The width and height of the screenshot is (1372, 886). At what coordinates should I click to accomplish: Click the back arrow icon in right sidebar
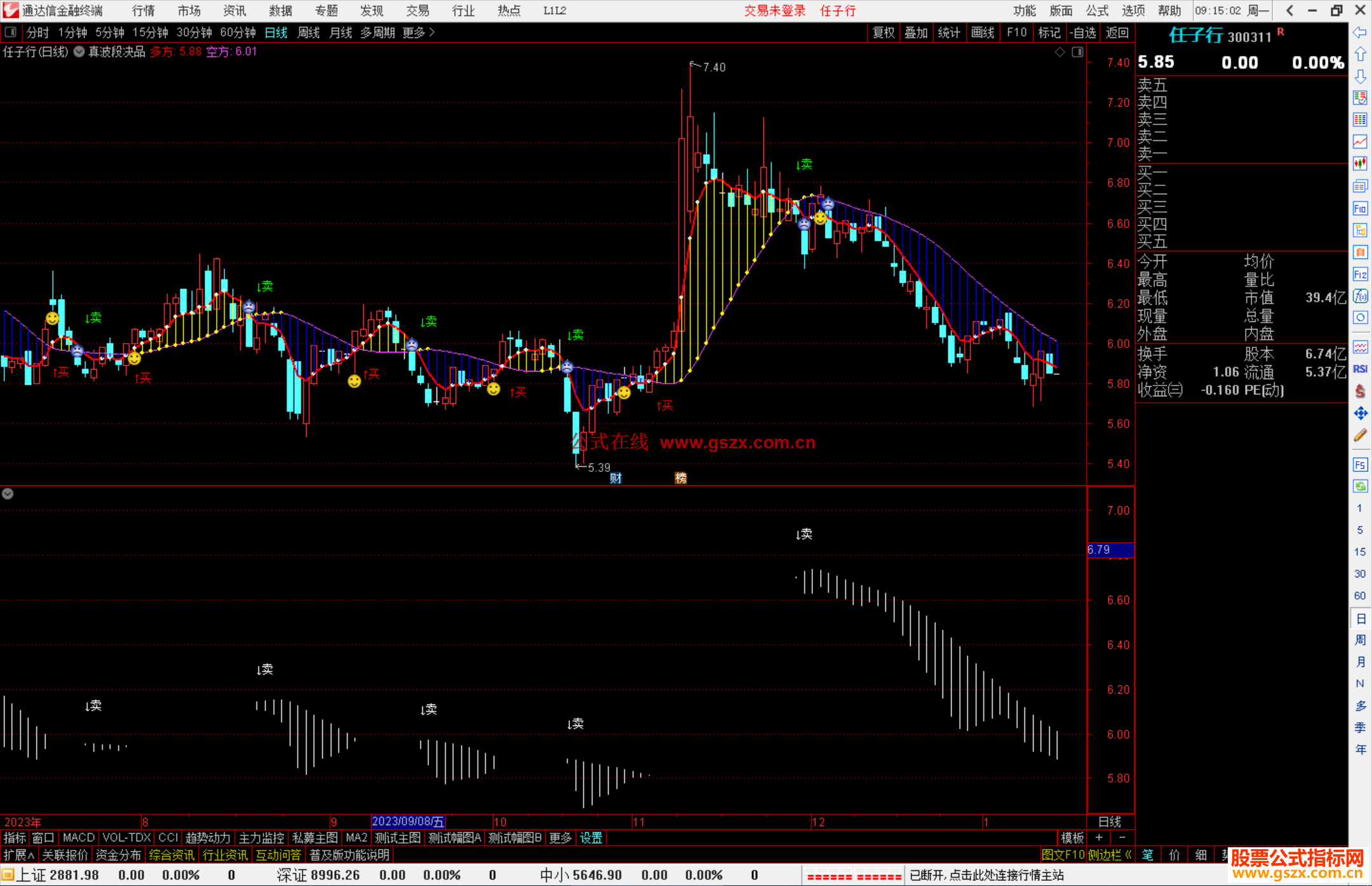coord(1360,32)
